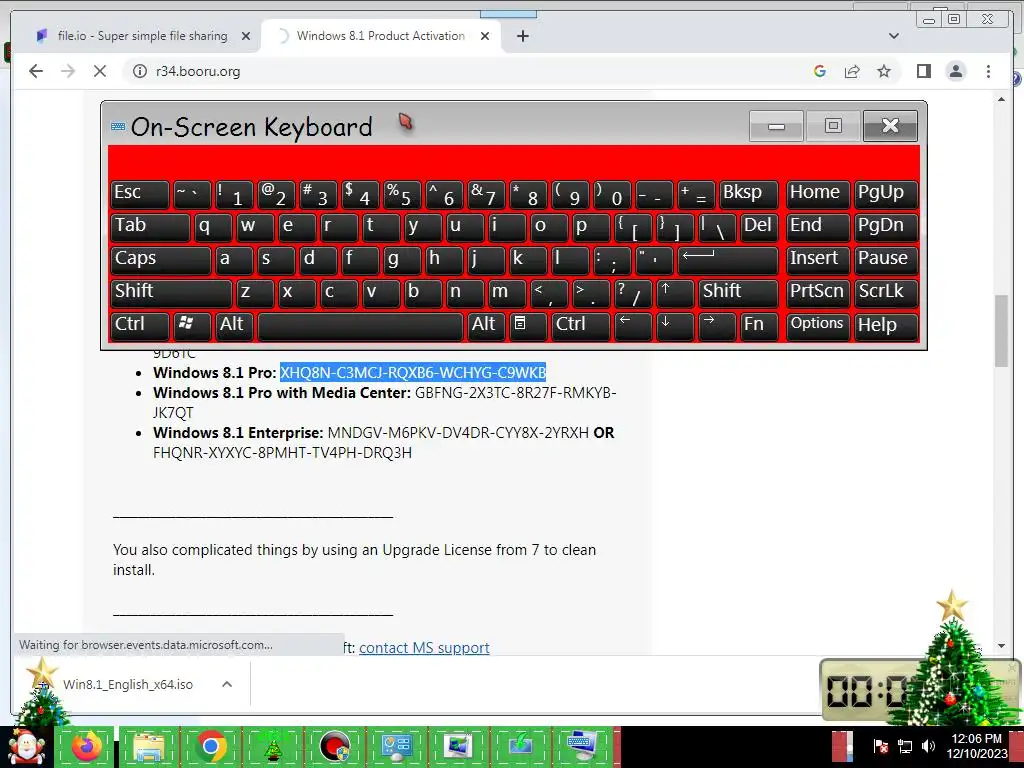Screen dimensions: 1024x768
Task: Bookmark this page with star icon
Action: click(884, 71)
